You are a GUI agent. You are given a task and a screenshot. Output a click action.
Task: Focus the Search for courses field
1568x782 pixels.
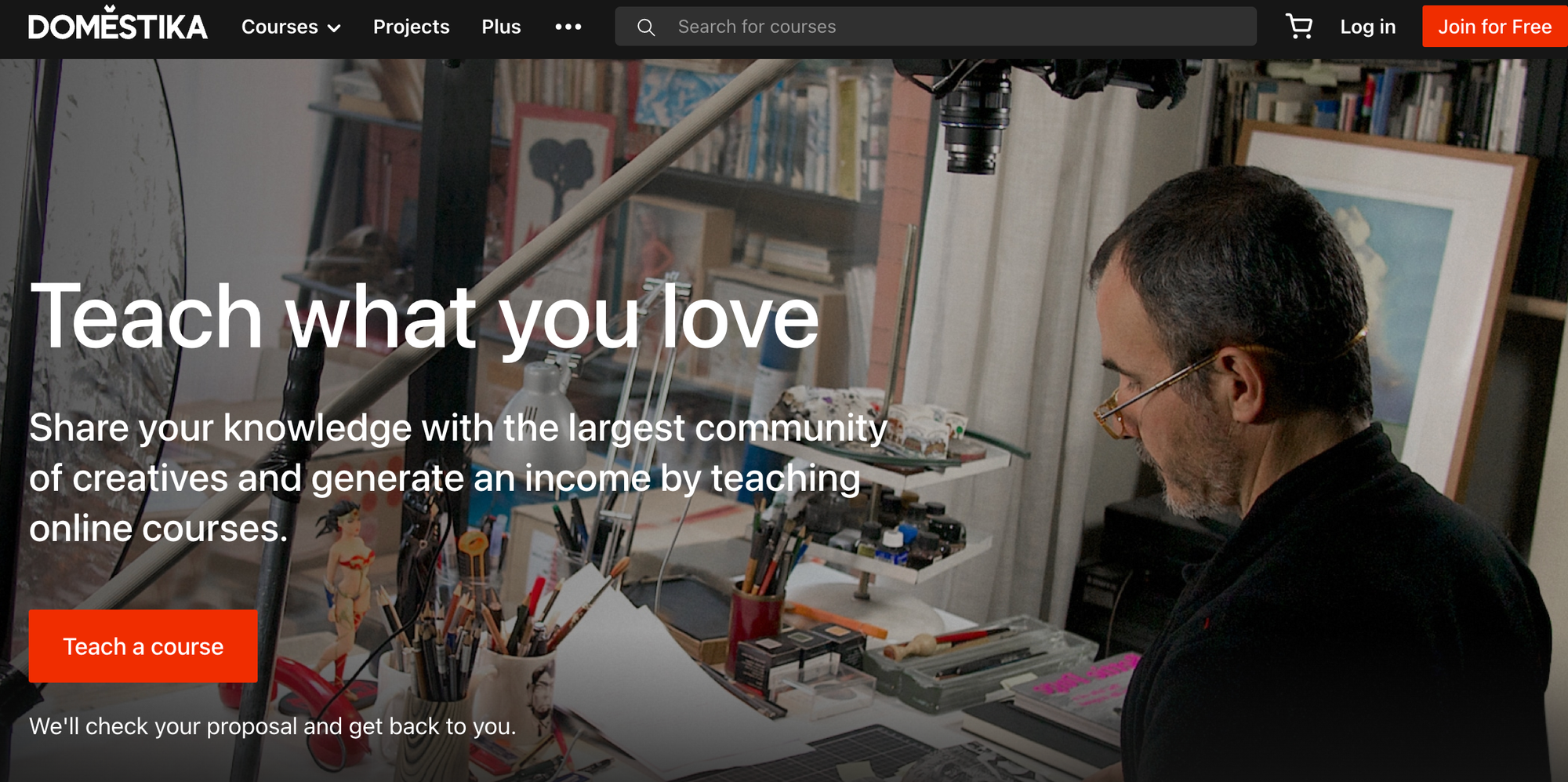[935, 27]
